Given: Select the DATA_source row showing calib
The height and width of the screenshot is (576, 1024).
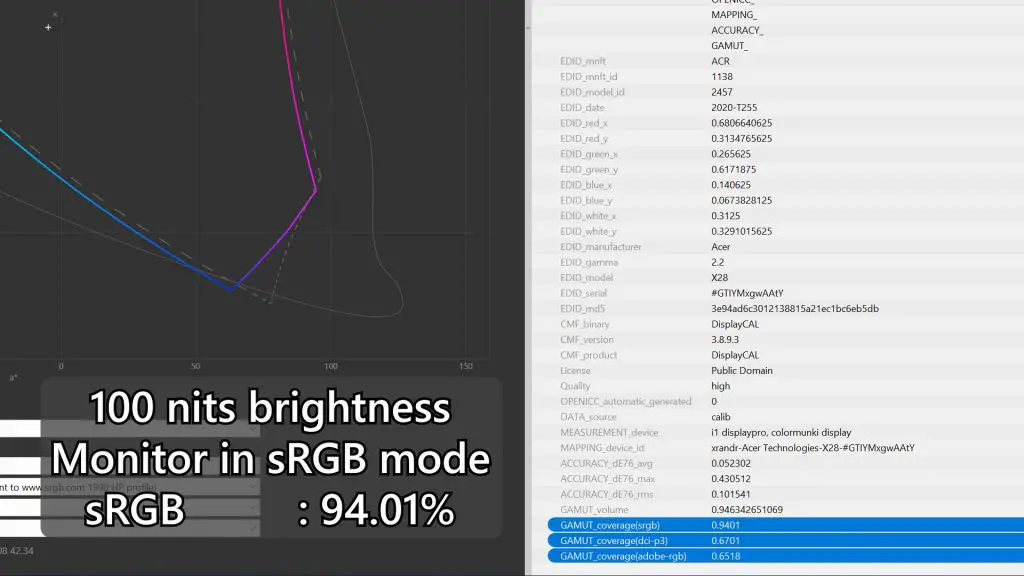Looking at the screenshot, I should pos(780,417).
